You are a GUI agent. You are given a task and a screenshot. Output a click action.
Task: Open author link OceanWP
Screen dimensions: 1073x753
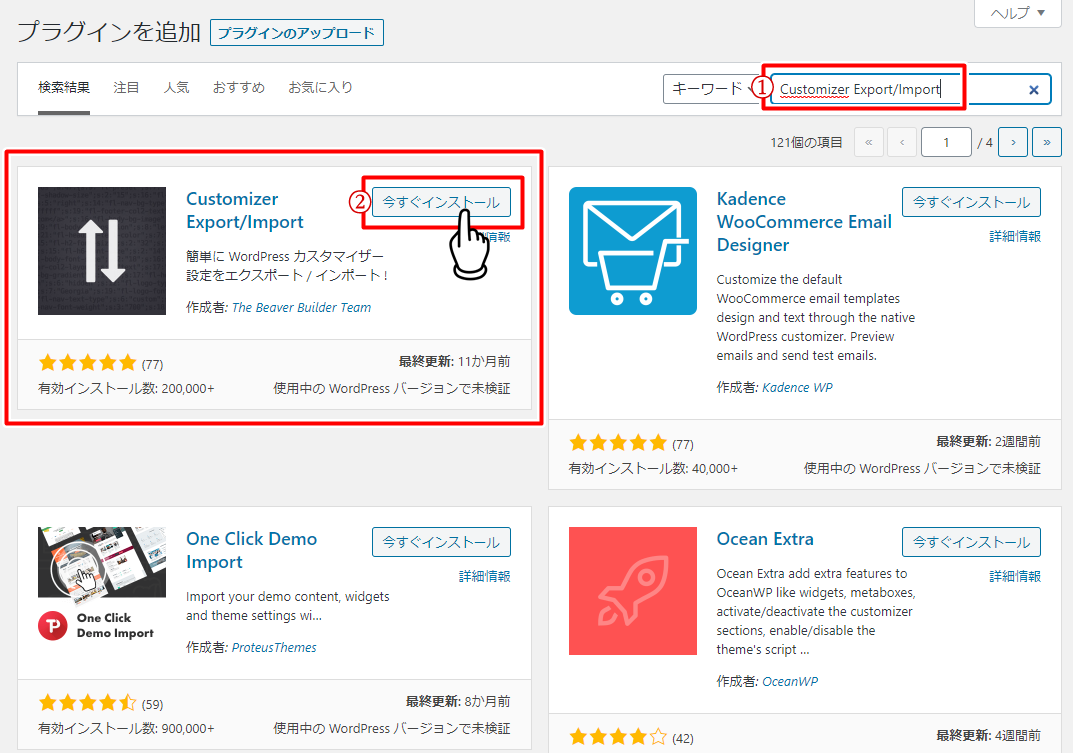point(790,682)
